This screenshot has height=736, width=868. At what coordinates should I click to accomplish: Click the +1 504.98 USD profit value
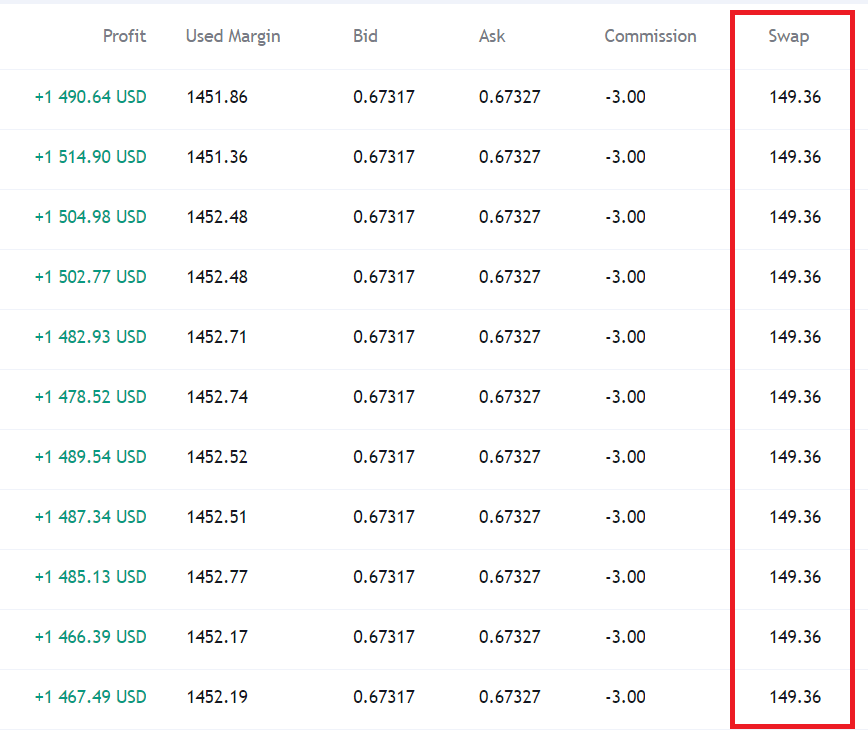pyautogui.click(x=91, y=216)
